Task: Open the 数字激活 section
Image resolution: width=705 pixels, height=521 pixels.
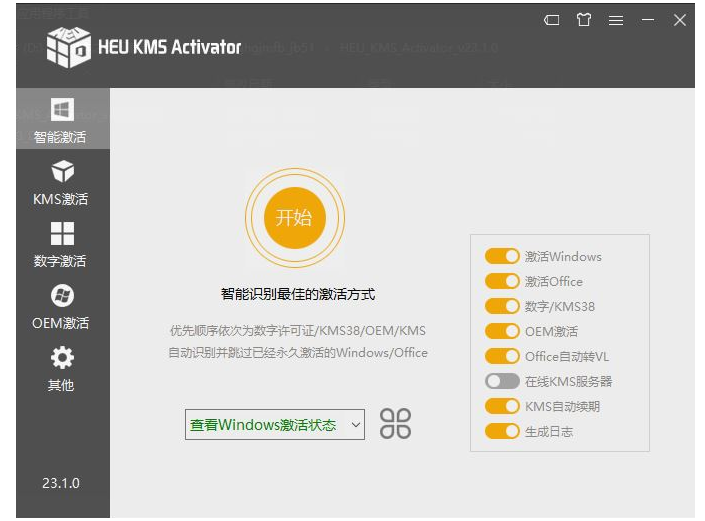Action: click(62, 244)
